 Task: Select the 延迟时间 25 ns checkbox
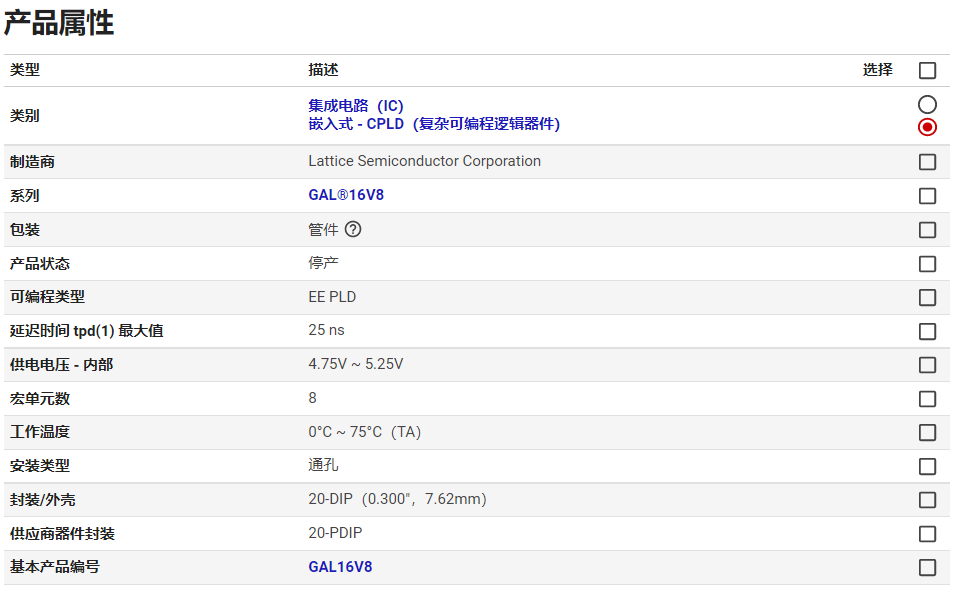(927, 331)
